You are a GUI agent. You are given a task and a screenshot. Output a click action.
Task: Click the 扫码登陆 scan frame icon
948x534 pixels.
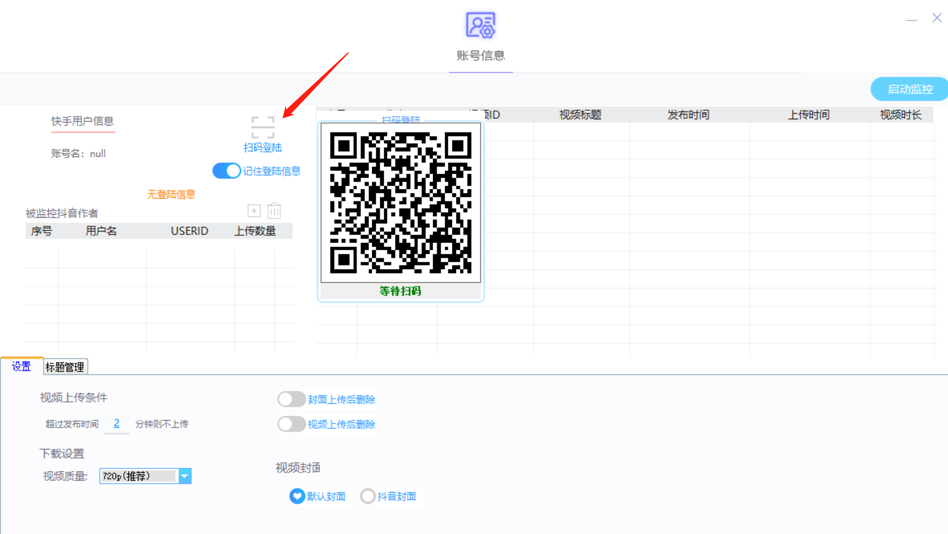tap(263, 128)
